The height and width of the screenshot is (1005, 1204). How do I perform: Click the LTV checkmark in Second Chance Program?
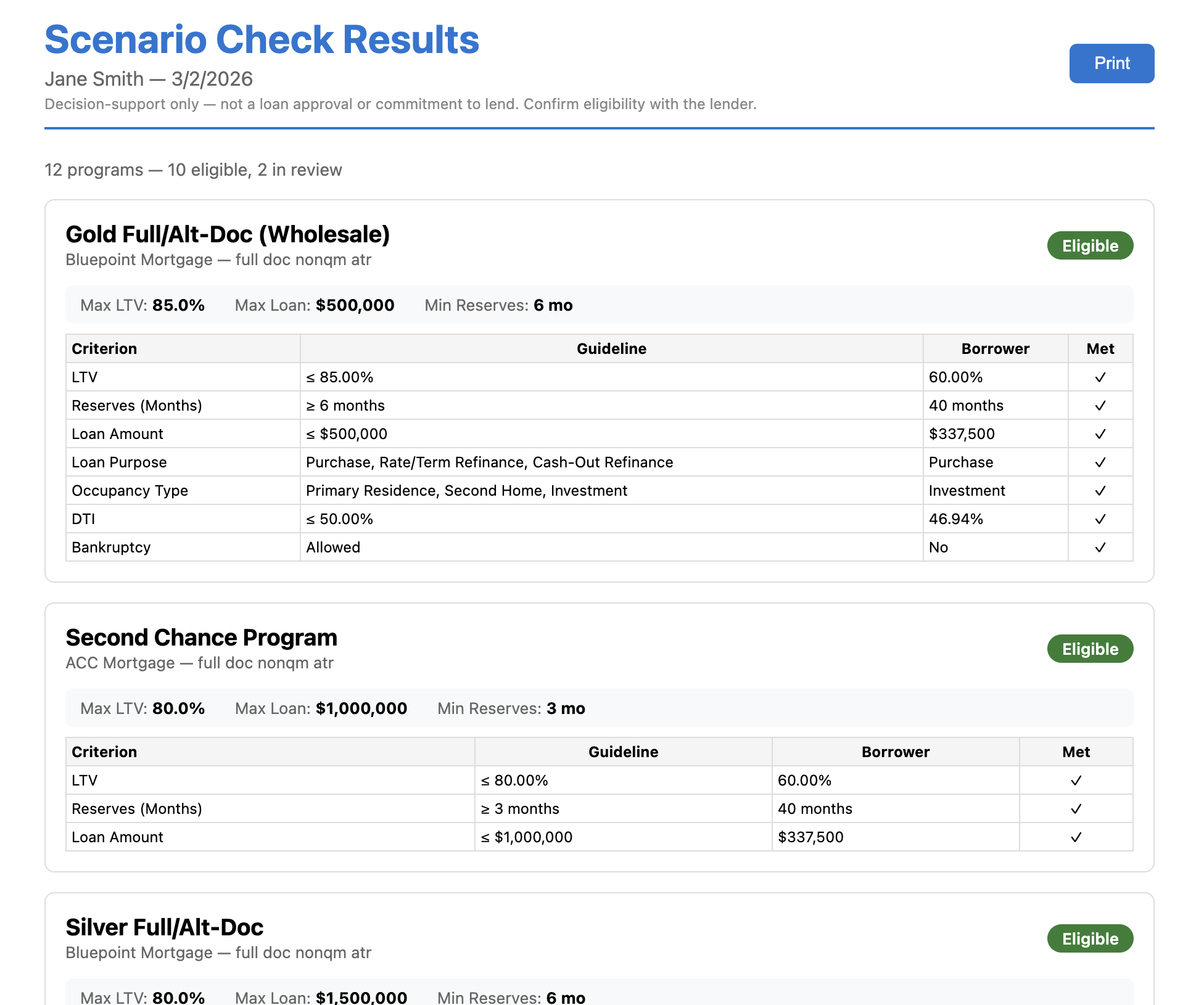pos(1077,780)
